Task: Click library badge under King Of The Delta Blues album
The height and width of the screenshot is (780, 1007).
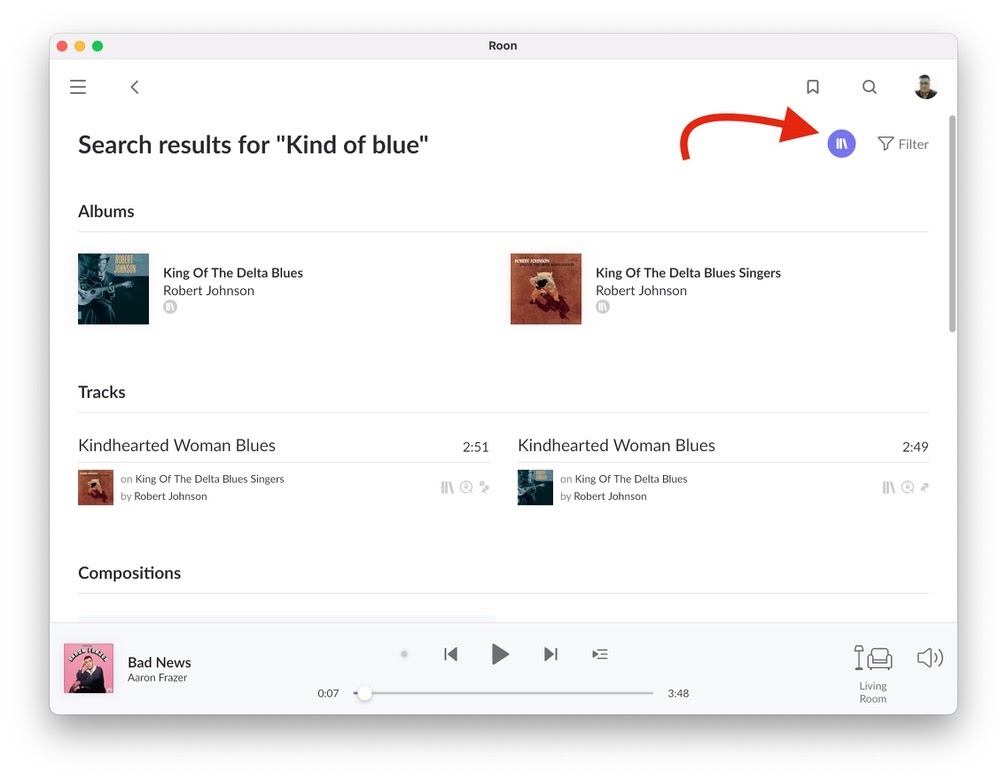Action: [x=170, y=307]
